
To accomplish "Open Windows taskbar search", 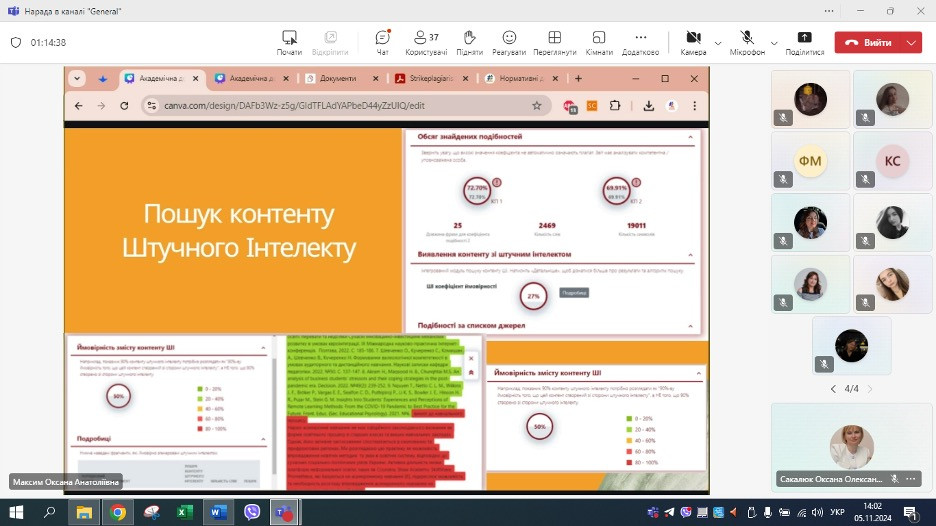I will click(x=50, y=512).
